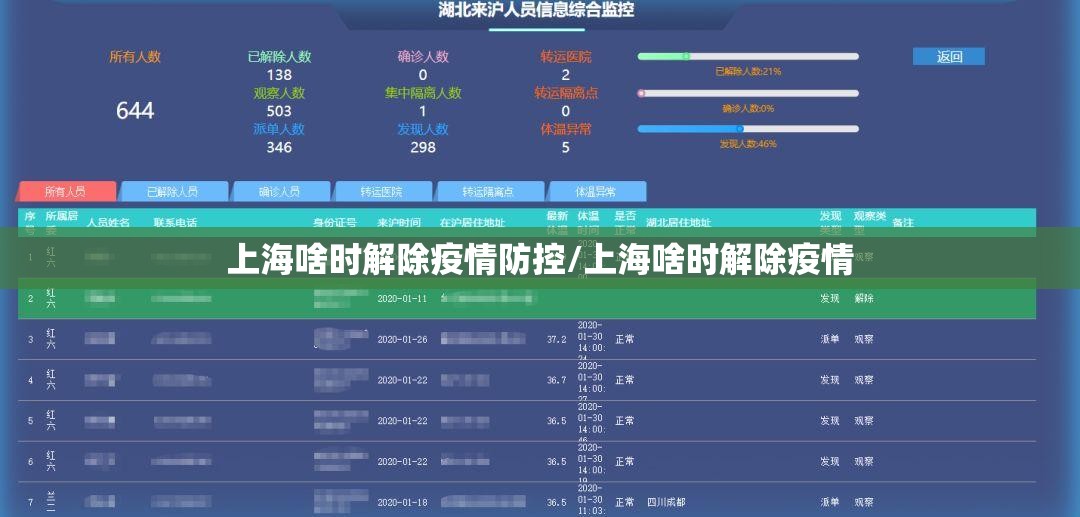
Task: Click the 集中隔离人数 statistic label
Action: [x=423, y=93]
